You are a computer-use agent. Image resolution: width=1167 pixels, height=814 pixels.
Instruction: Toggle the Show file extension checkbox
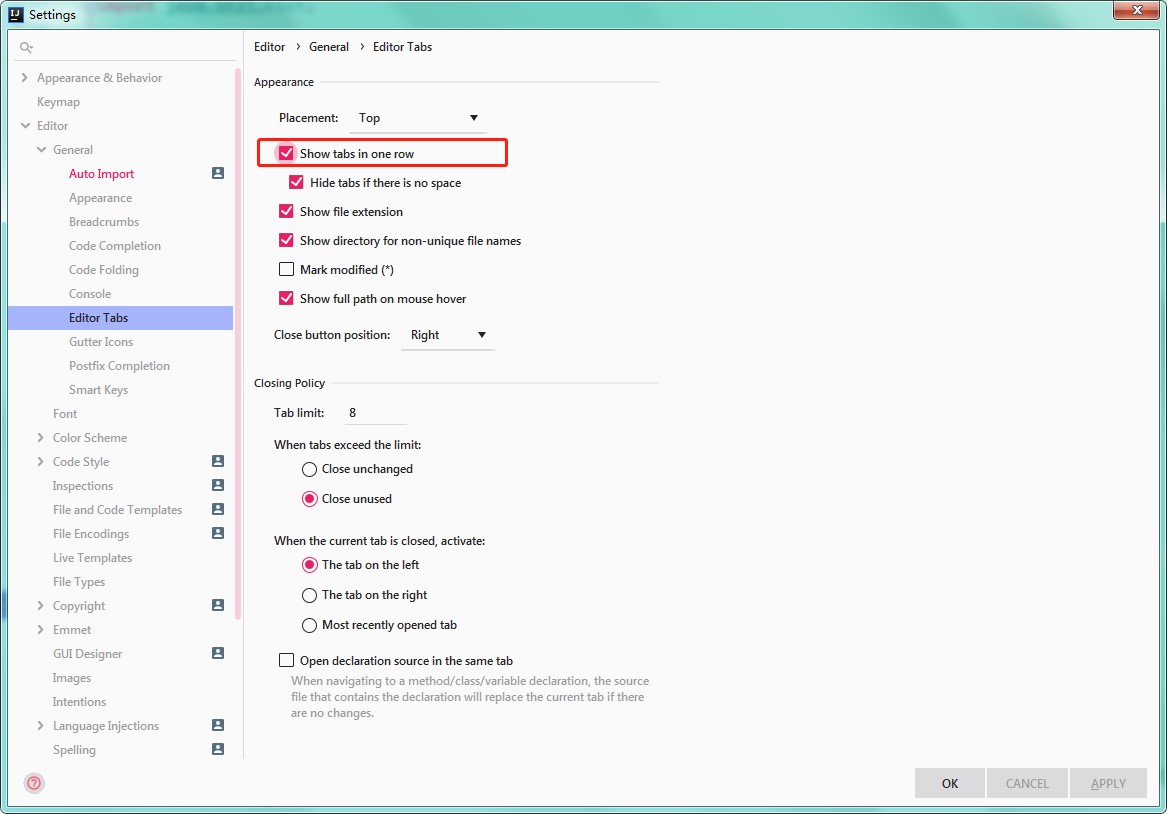pyautogui.click(x=286, y=211)
